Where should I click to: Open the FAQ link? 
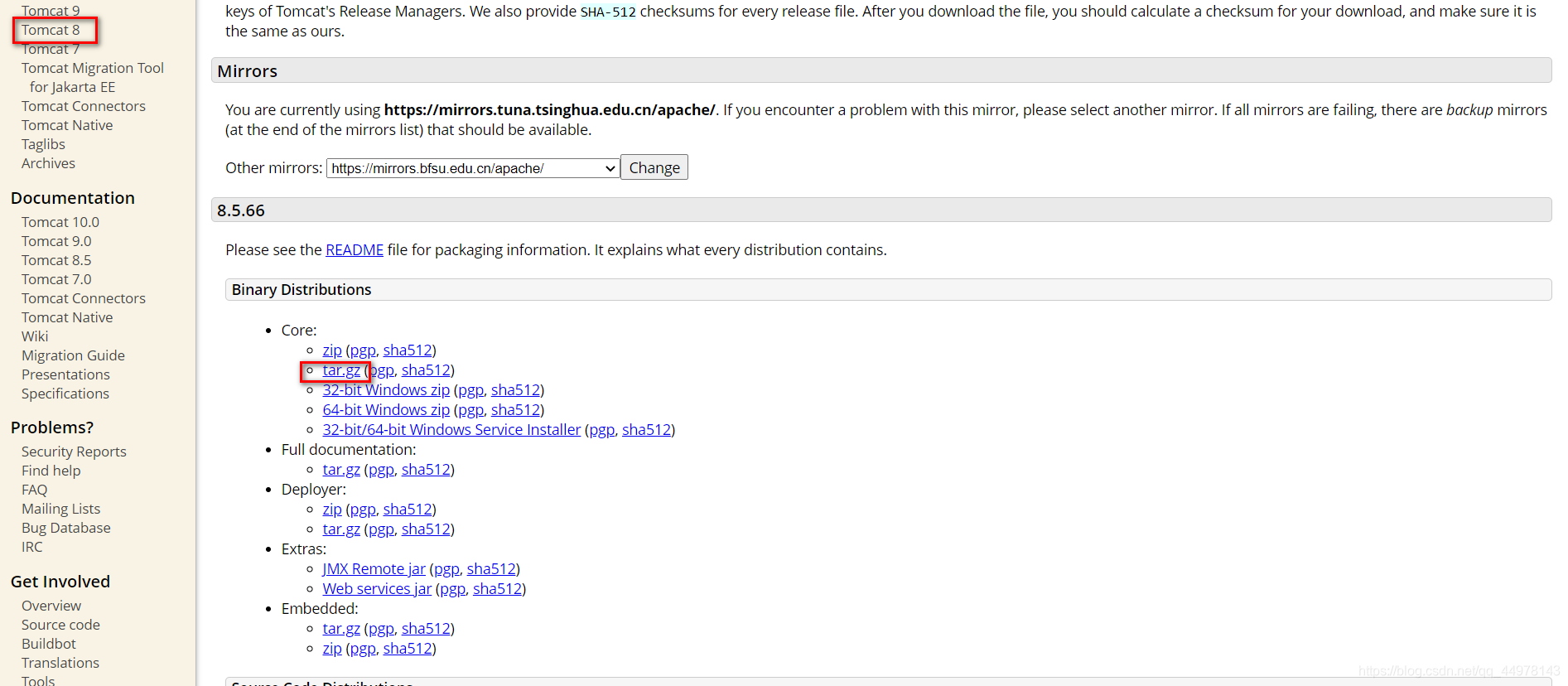click(35, 490)
